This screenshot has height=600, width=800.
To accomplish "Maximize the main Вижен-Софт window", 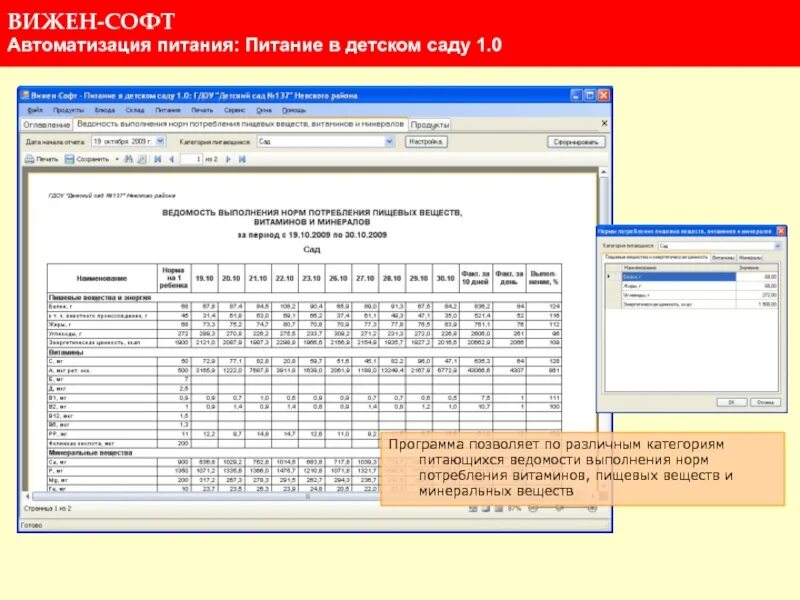I will pyautogui.click(x=590, y=95).
